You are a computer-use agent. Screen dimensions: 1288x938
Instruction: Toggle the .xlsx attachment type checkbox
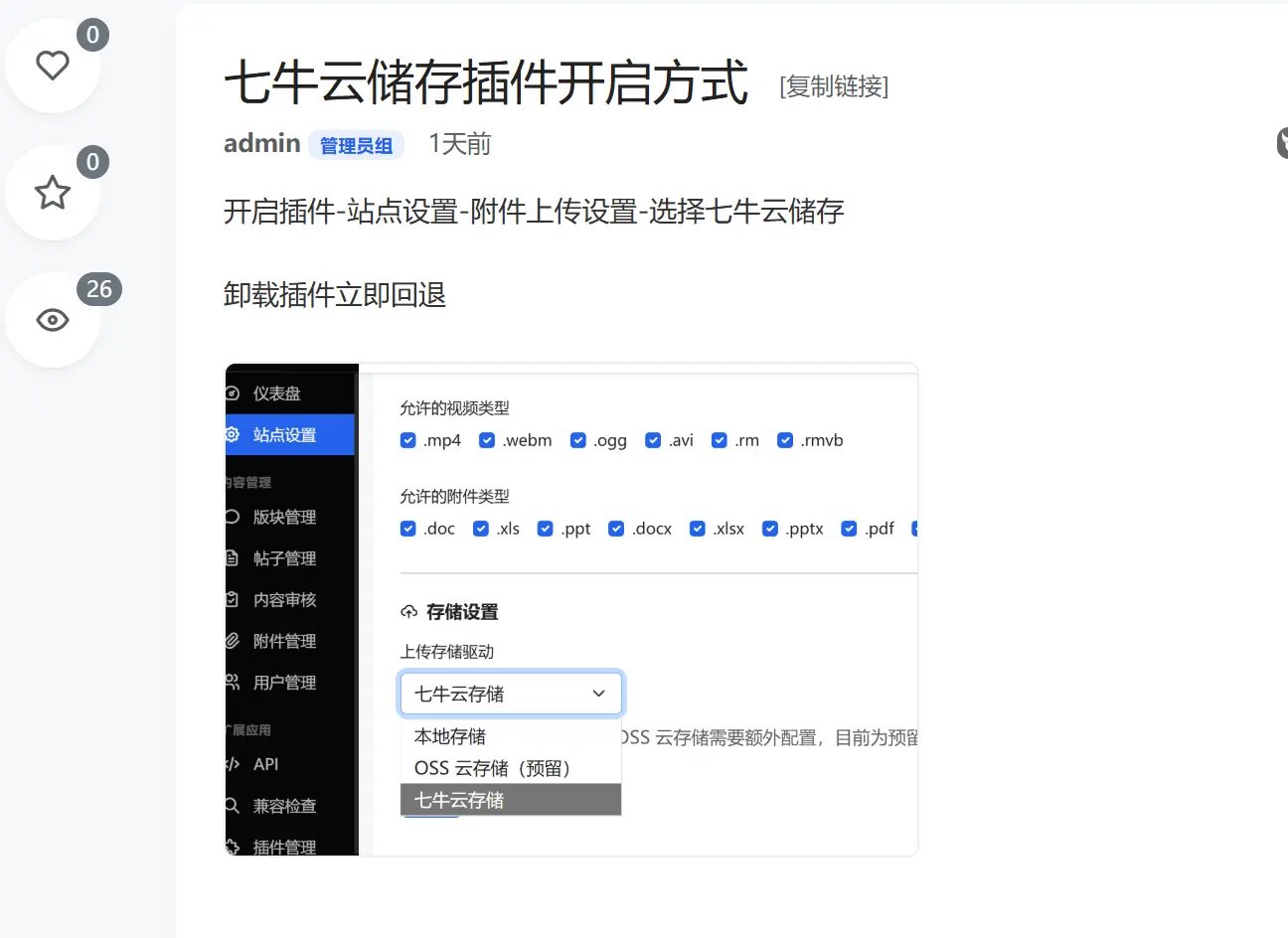click(698, 529)
